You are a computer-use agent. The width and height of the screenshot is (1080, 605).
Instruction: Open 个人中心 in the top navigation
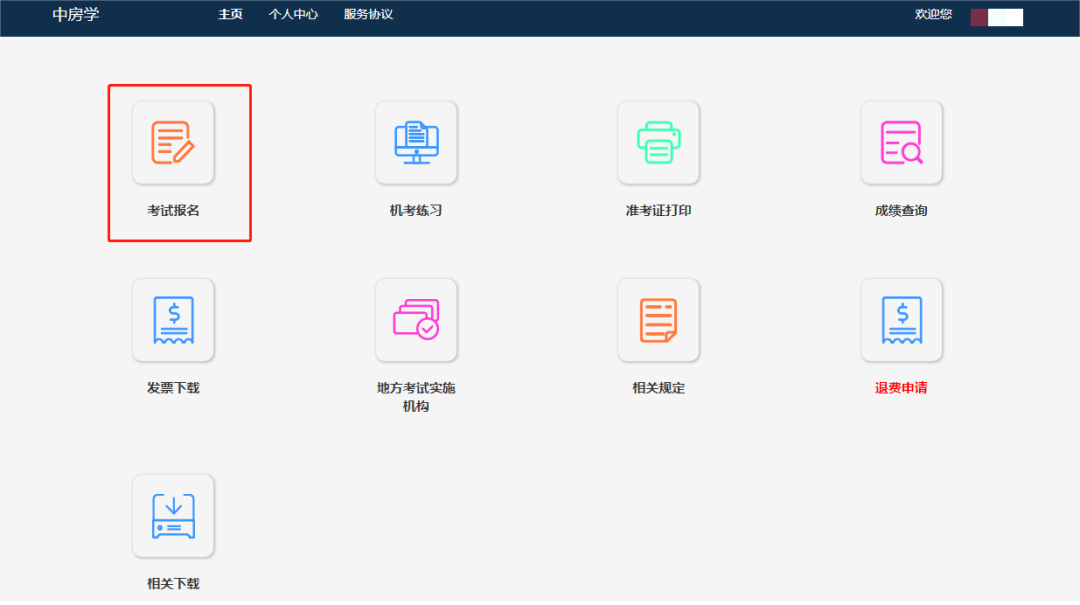[293, 15]
